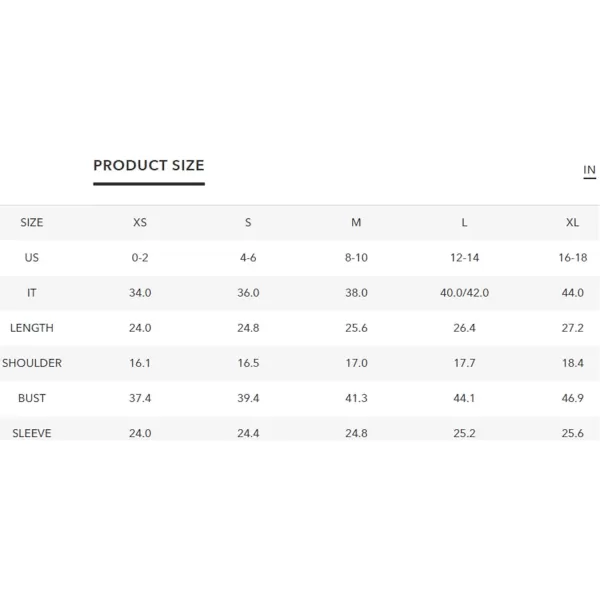Image resolution: width=600 pixels, height=600 pixels.
Task: Select the S size column header
Action: [248, 222]
